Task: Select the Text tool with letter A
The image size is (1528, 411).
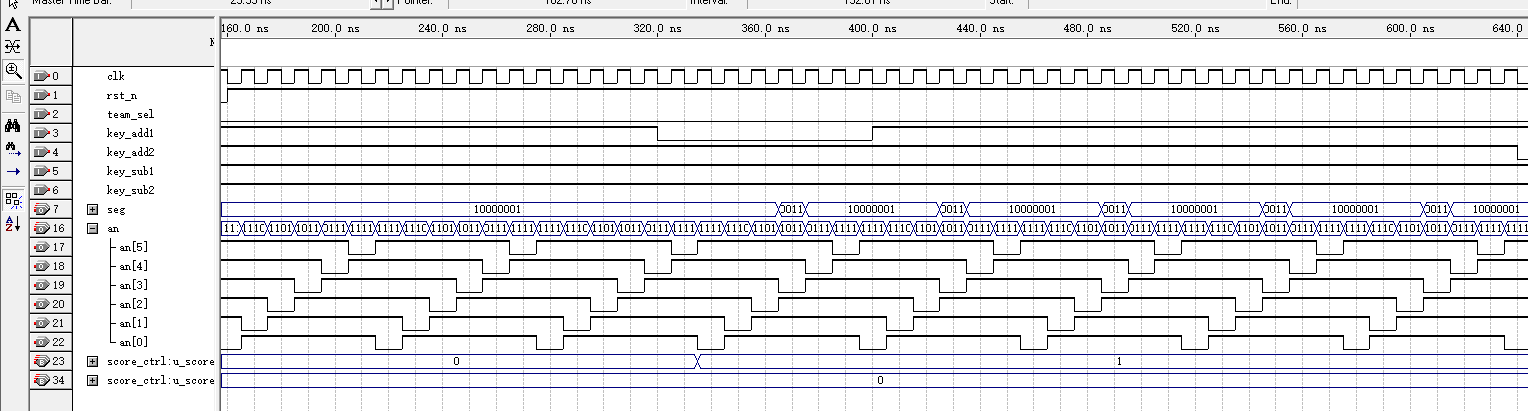Action: pyautogui.click(x=13, y=24)
